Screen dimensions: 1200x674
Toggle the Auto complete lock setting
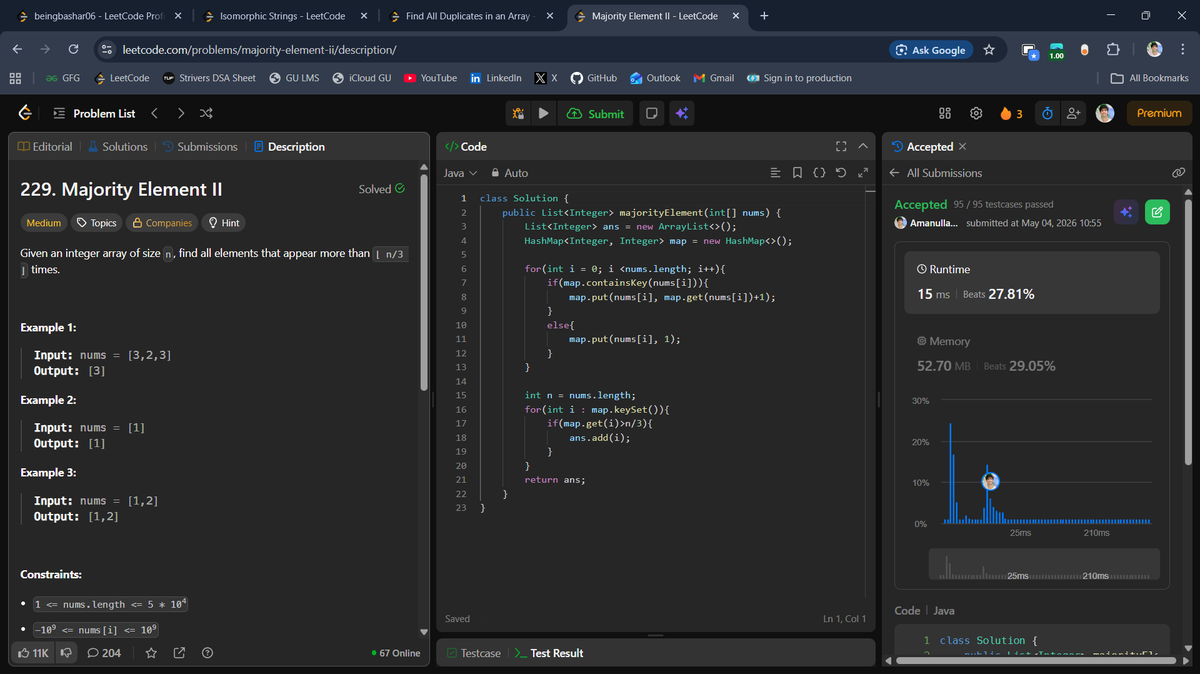509,173
